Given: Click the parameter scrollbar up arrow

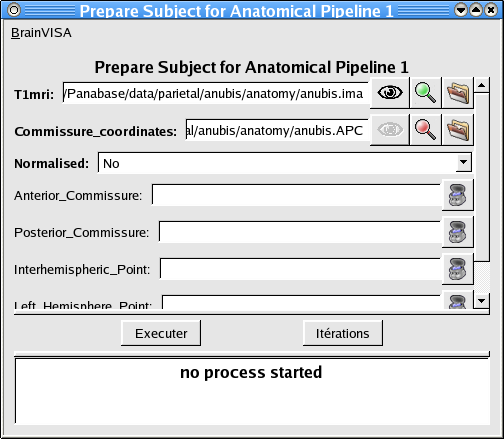Looking at the screenshot, I should [x=481, y=86].
